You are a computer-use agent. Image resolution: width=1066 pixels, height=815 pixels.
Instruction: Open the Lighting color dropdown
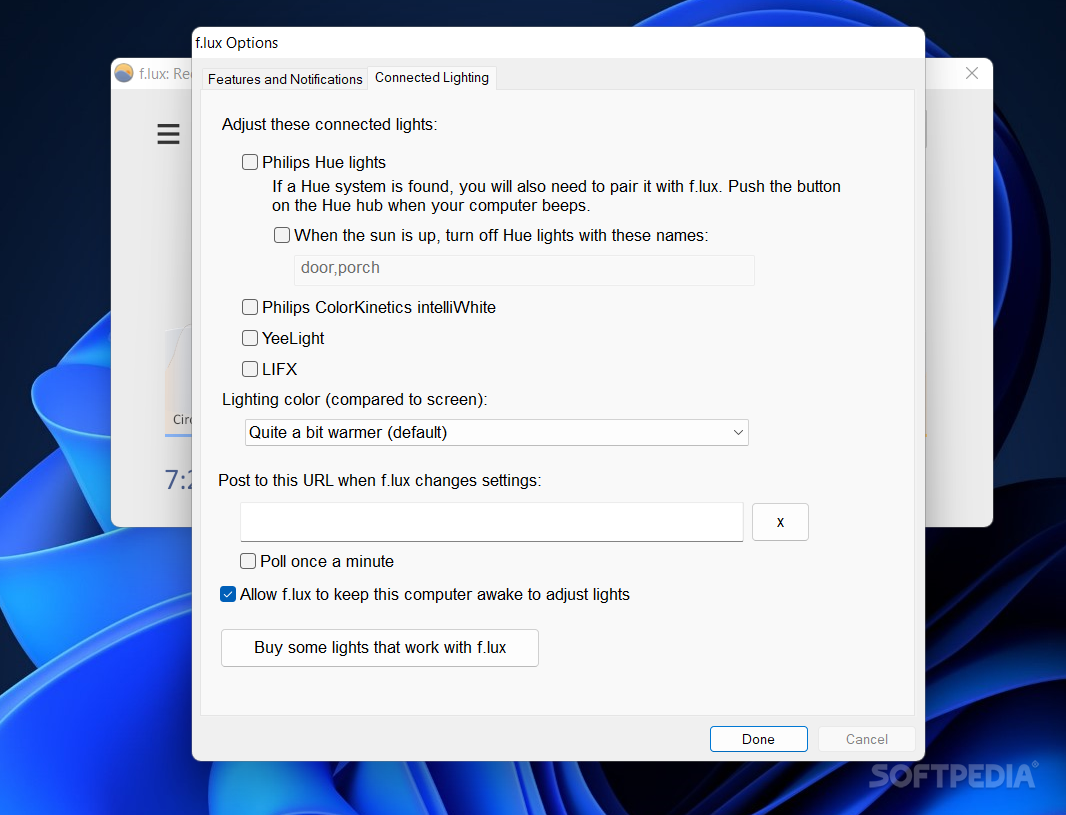[496, 432]
